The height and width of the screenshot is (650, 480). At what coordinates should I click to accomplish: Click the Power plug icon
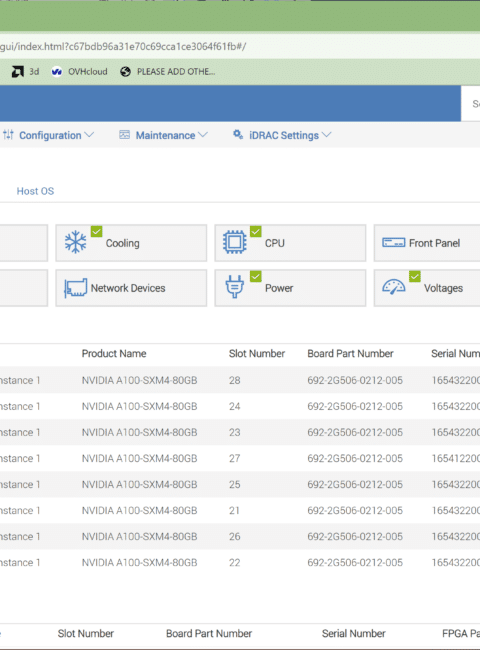tap(235, 287)
